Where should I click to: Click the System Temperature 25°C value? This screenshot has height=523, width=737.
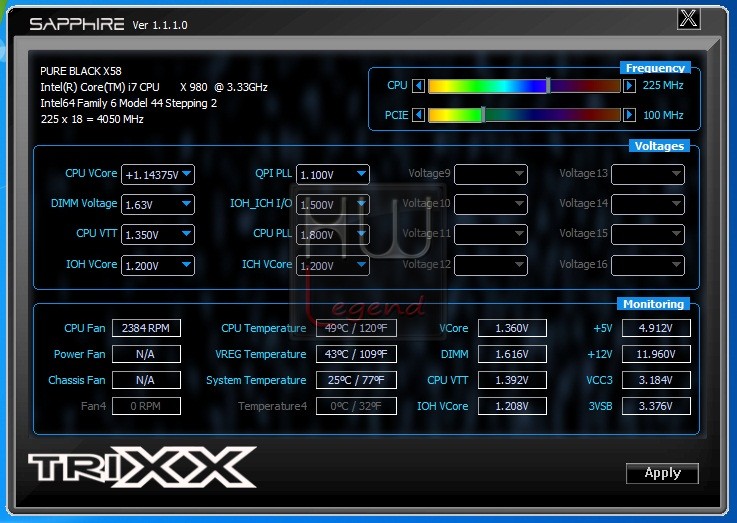click(356, 380)
